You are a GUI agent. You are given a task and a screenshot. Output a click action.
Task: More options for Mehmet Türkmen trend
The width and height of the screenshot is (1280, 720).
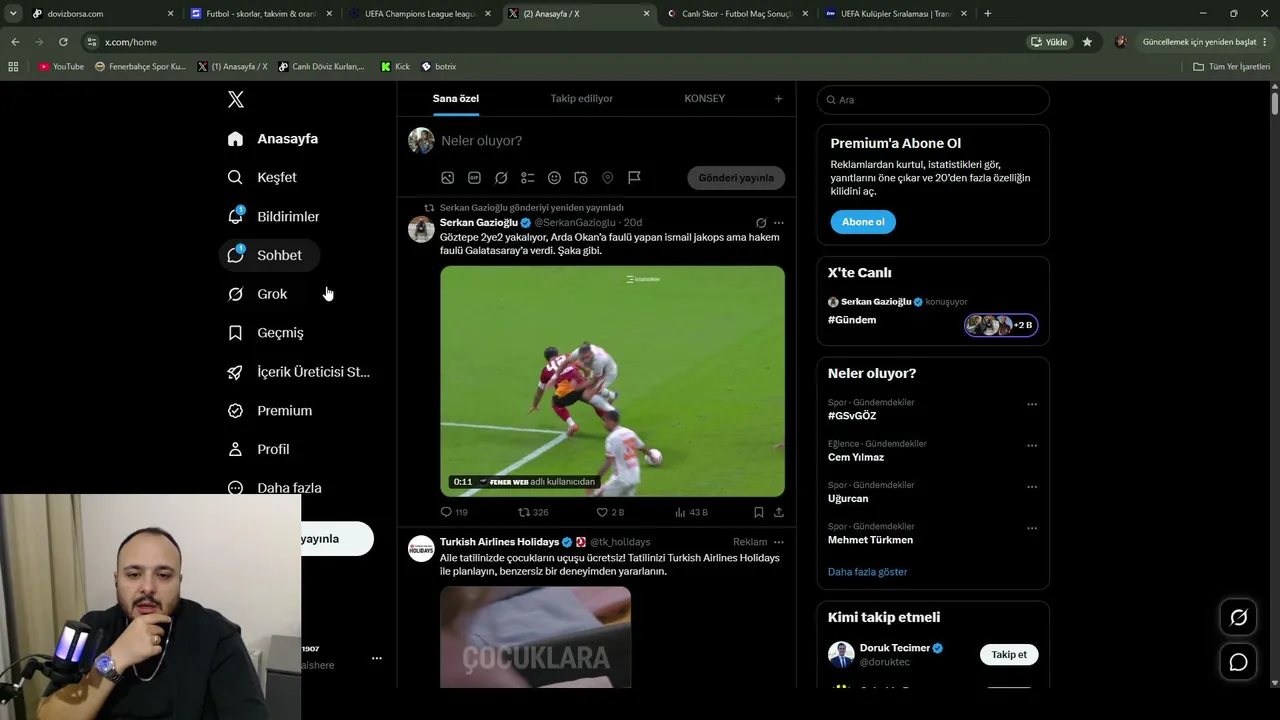point(1032,529)
